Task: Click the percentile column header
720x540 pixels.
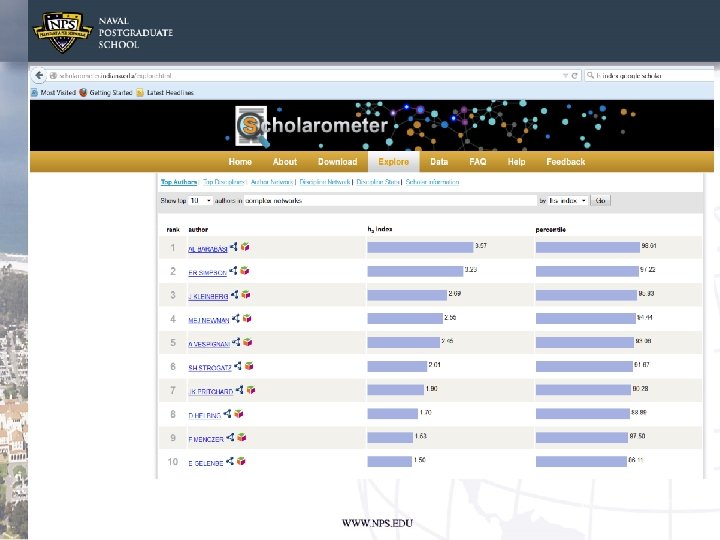Action: (551, 230)
